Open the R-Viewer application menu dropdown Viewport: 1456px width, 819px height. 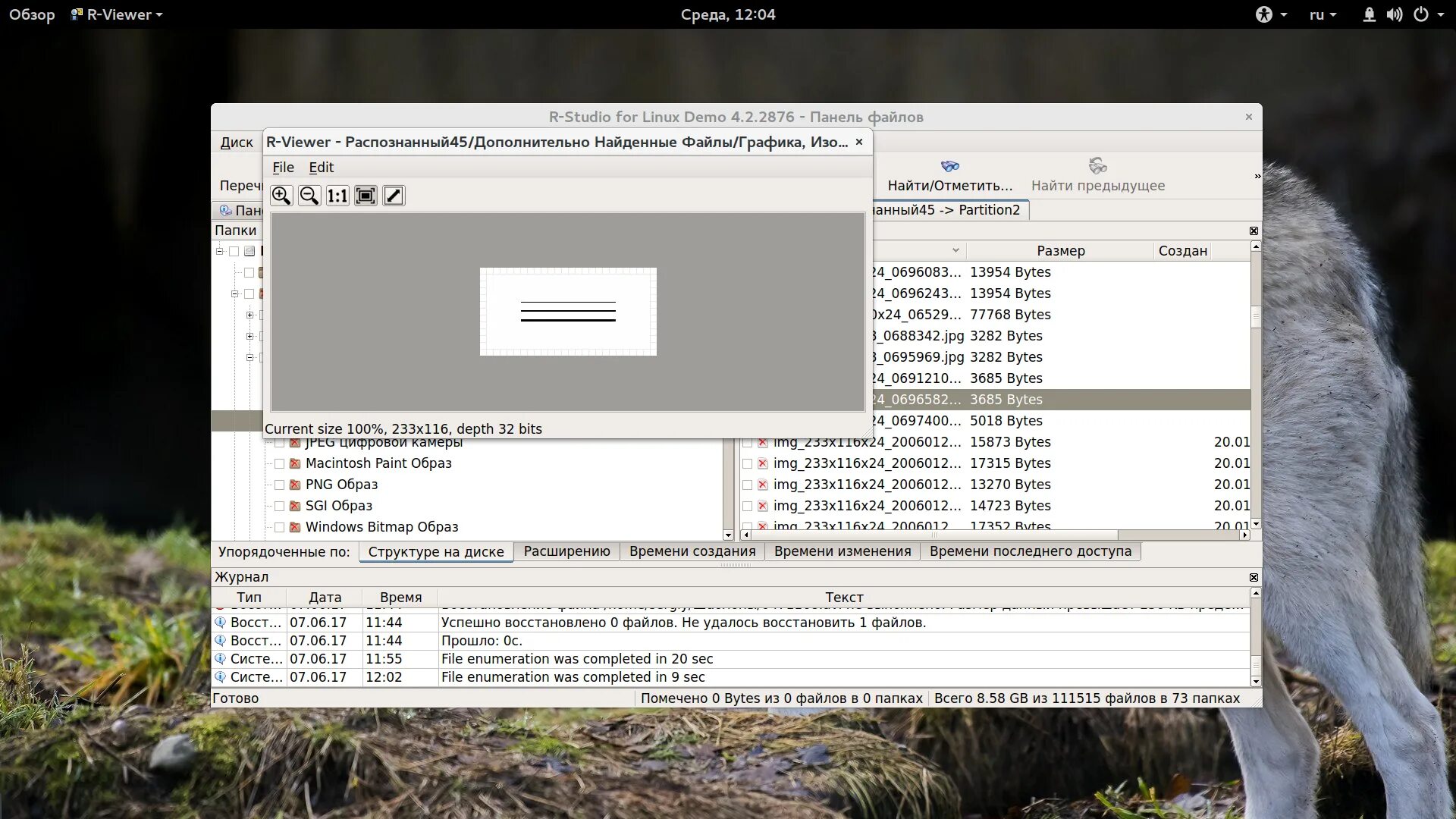click(117, 14)
